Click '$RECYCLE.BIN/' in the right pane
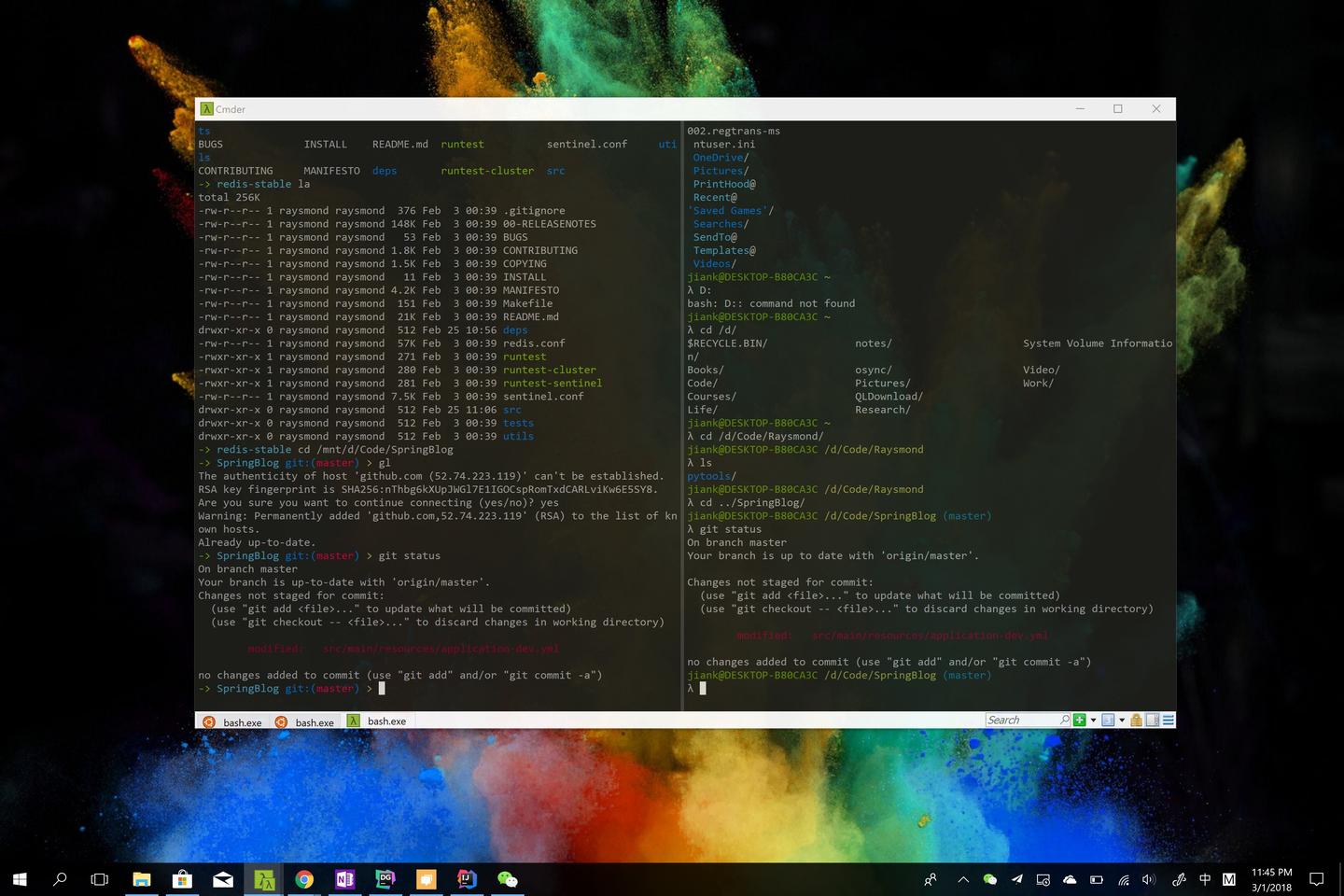 (727, 343)
